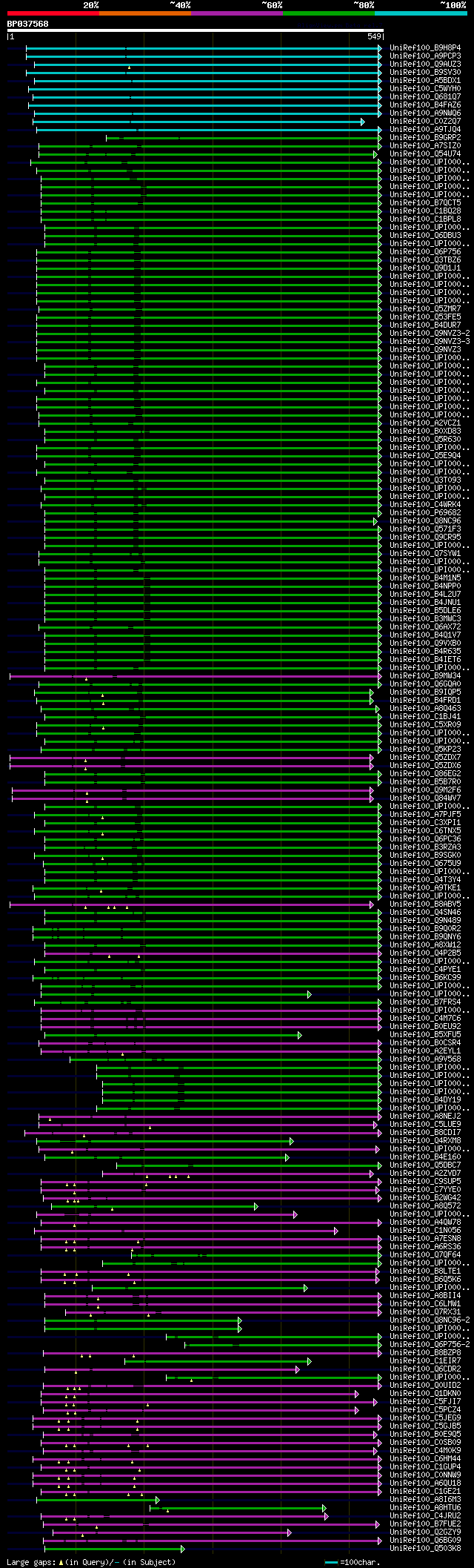Viewport: 474px width, 1568px height.
Task: Click the BP037568 query name
Action: 28,24
